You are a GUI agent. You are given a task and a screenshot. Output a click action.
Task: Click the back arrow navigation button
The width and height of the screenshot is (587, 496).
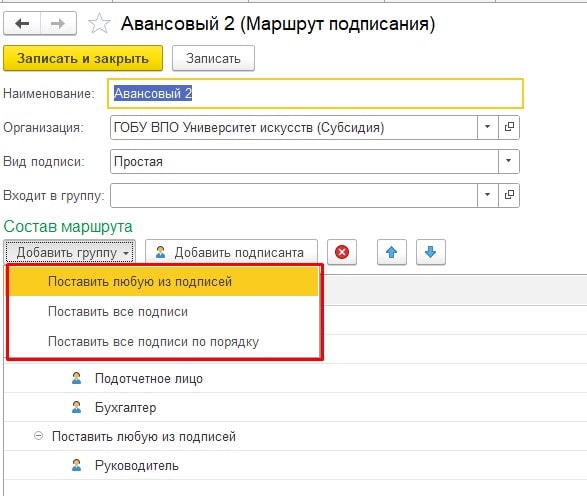[22, 24]
